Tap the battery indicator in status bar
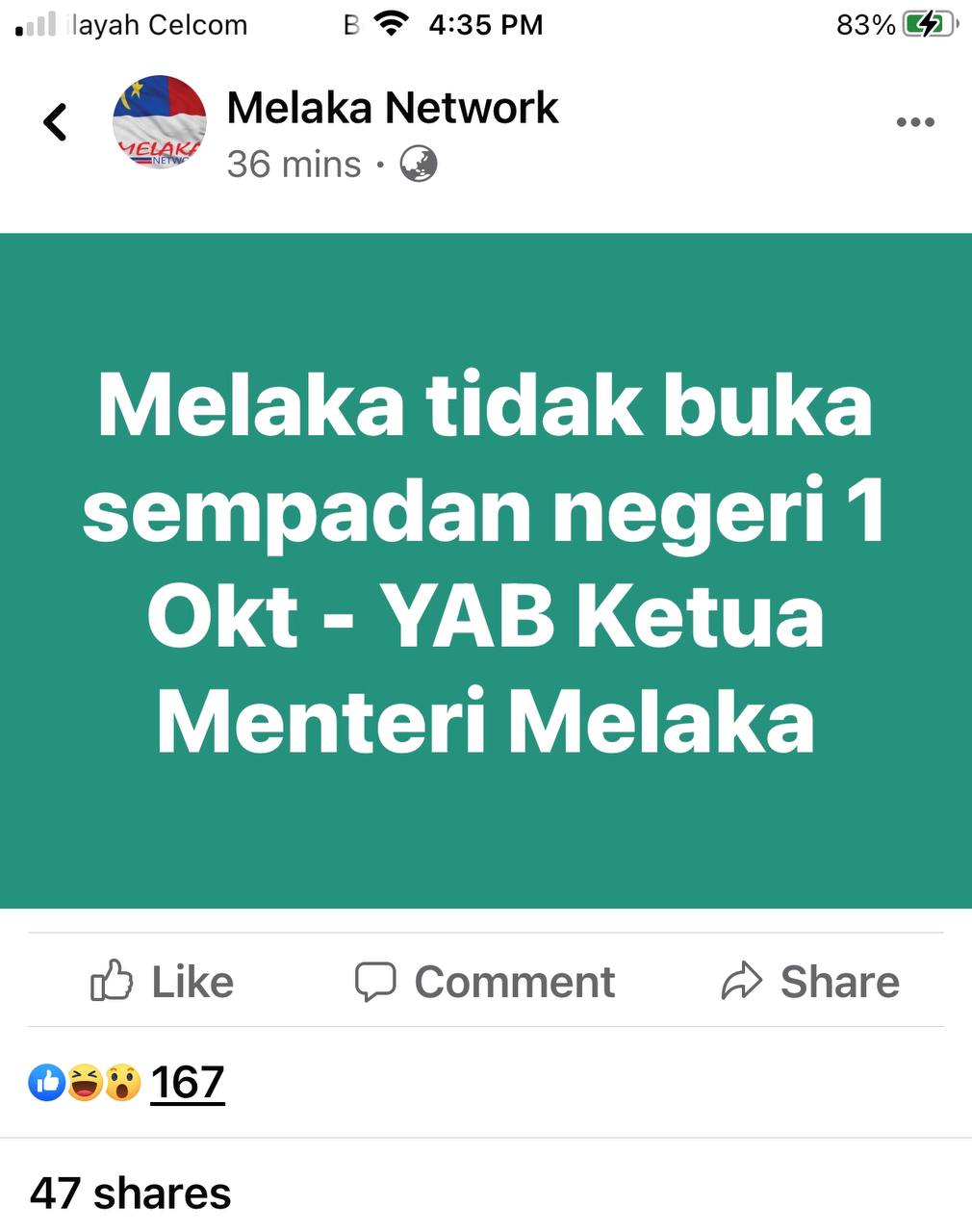Screen dimensions: 972x1232 pos(930,24)
